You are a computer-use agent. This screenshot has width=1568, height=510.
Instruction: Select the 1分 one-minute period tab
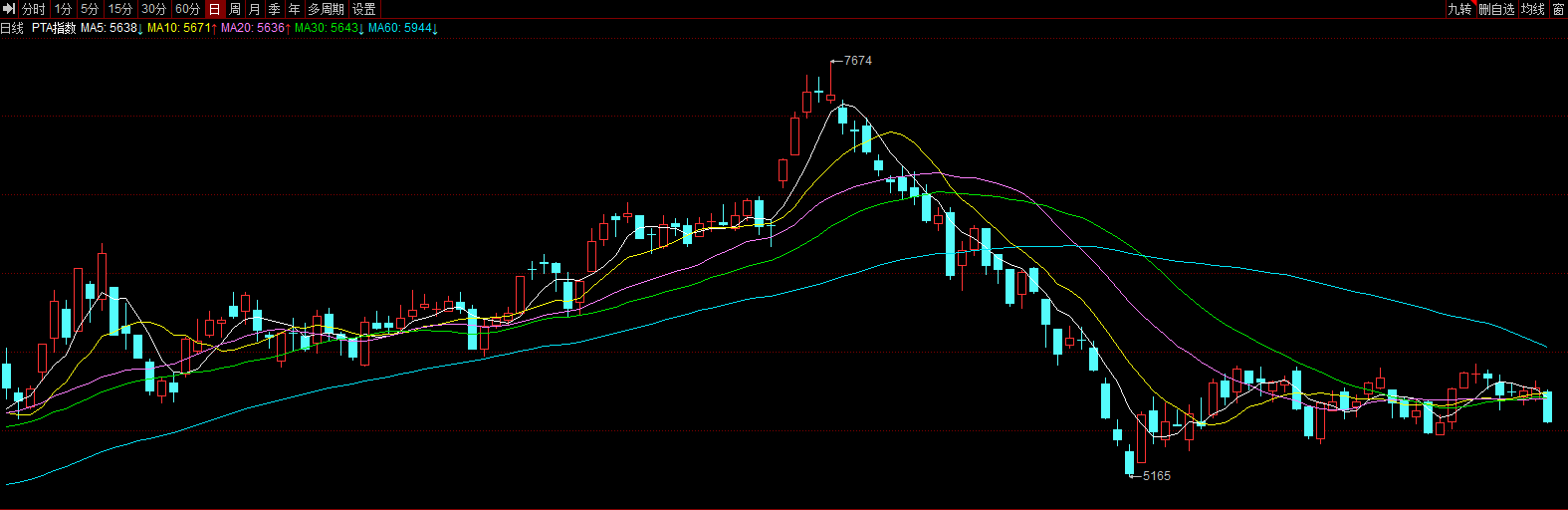click(x=64, y=9)
